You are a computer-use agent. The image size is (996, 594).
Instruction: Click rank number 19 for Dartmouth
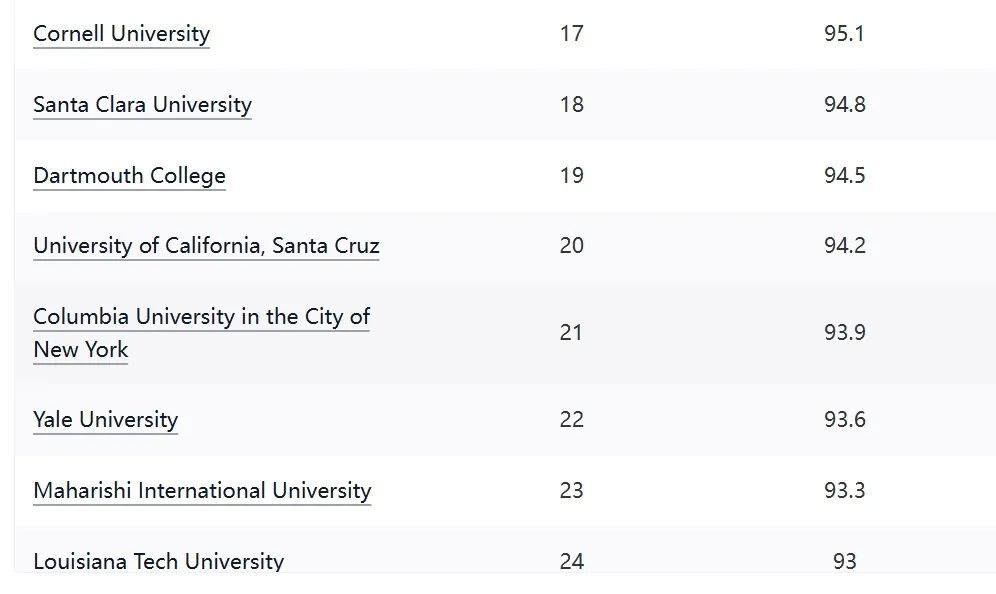coord(571,176)
